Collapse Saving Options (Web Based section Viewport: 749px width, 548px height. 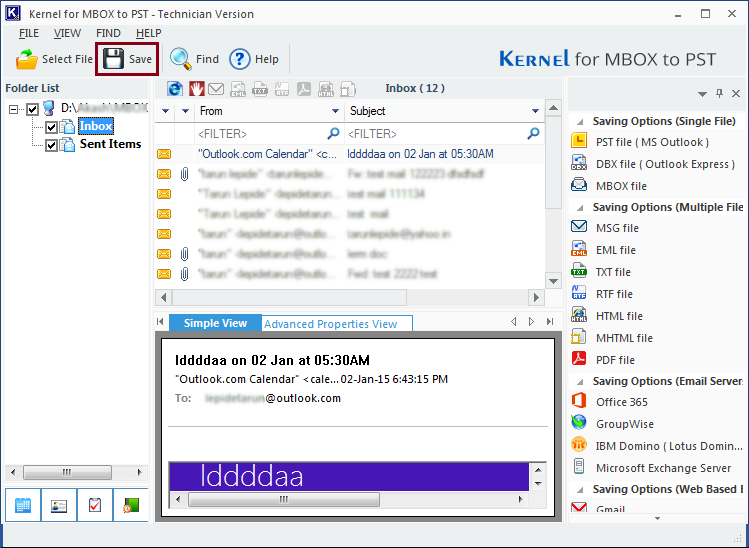580,490
